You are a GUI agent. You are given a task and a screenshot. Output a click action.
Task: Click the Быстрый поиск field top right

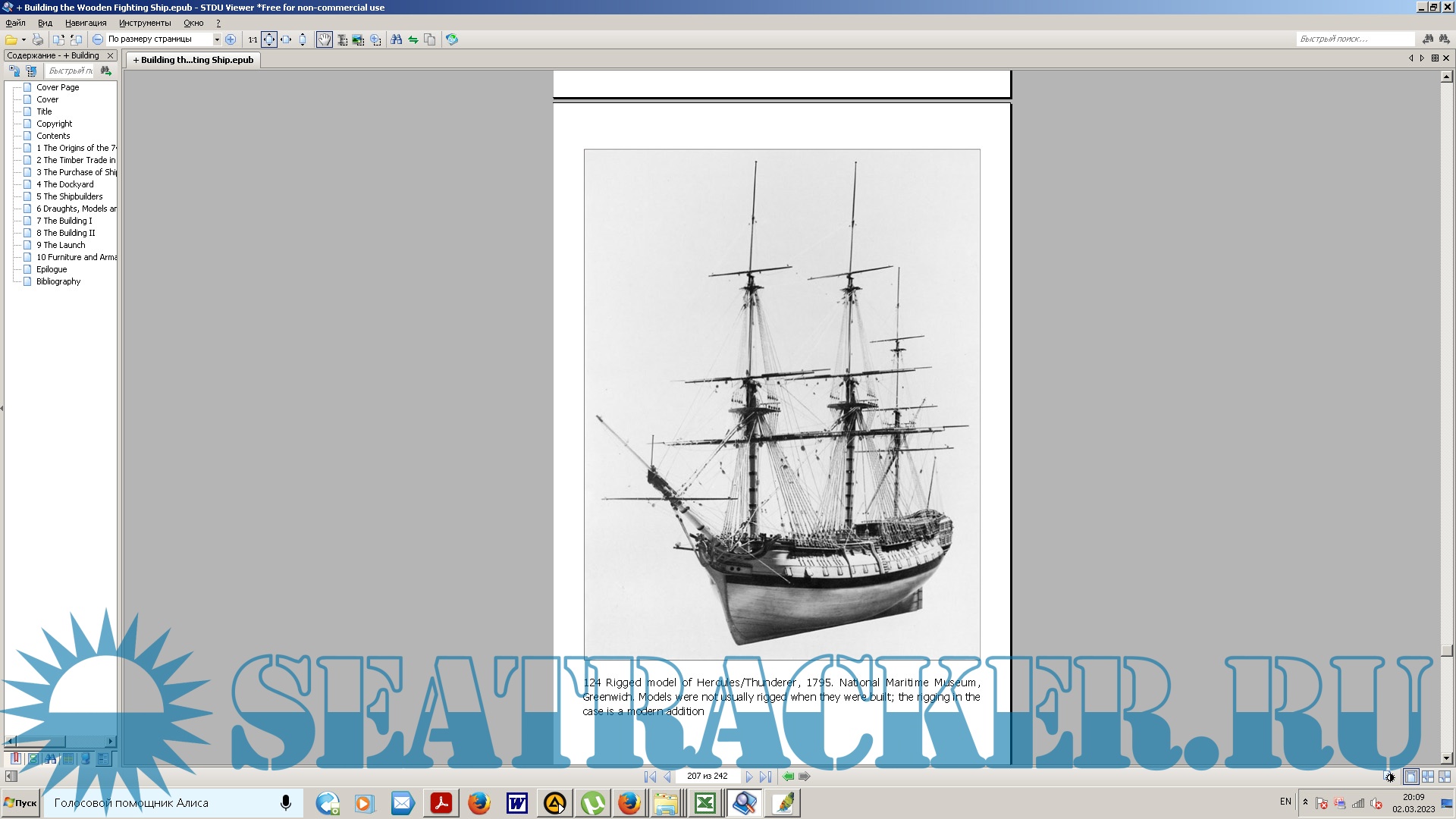pyautogui.click(x=1354, y=39)
